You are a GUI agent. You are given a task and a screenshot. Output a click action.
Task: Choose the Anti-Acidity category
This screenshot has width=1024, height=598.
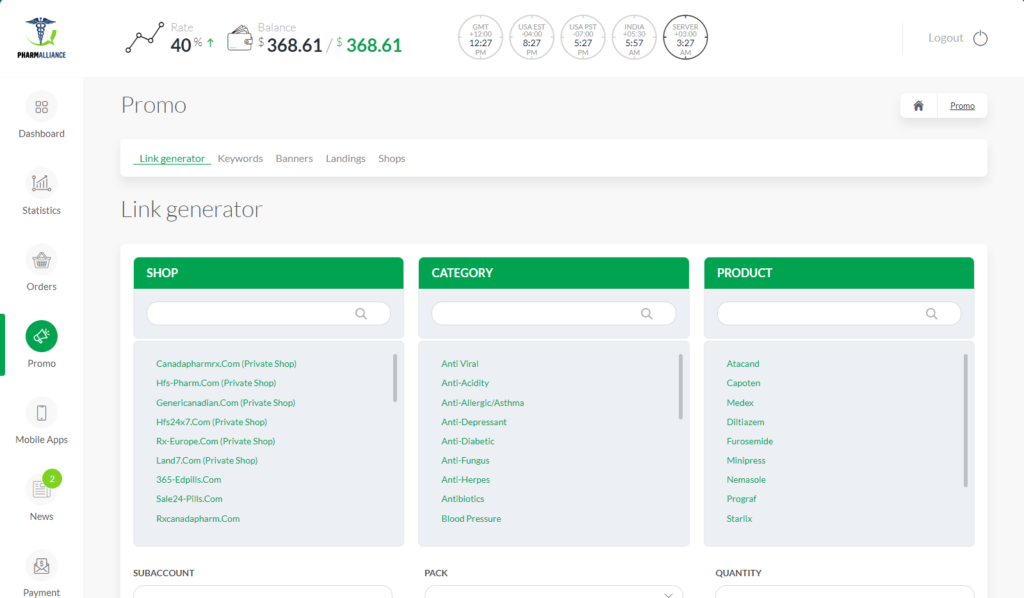coord(465,383)
